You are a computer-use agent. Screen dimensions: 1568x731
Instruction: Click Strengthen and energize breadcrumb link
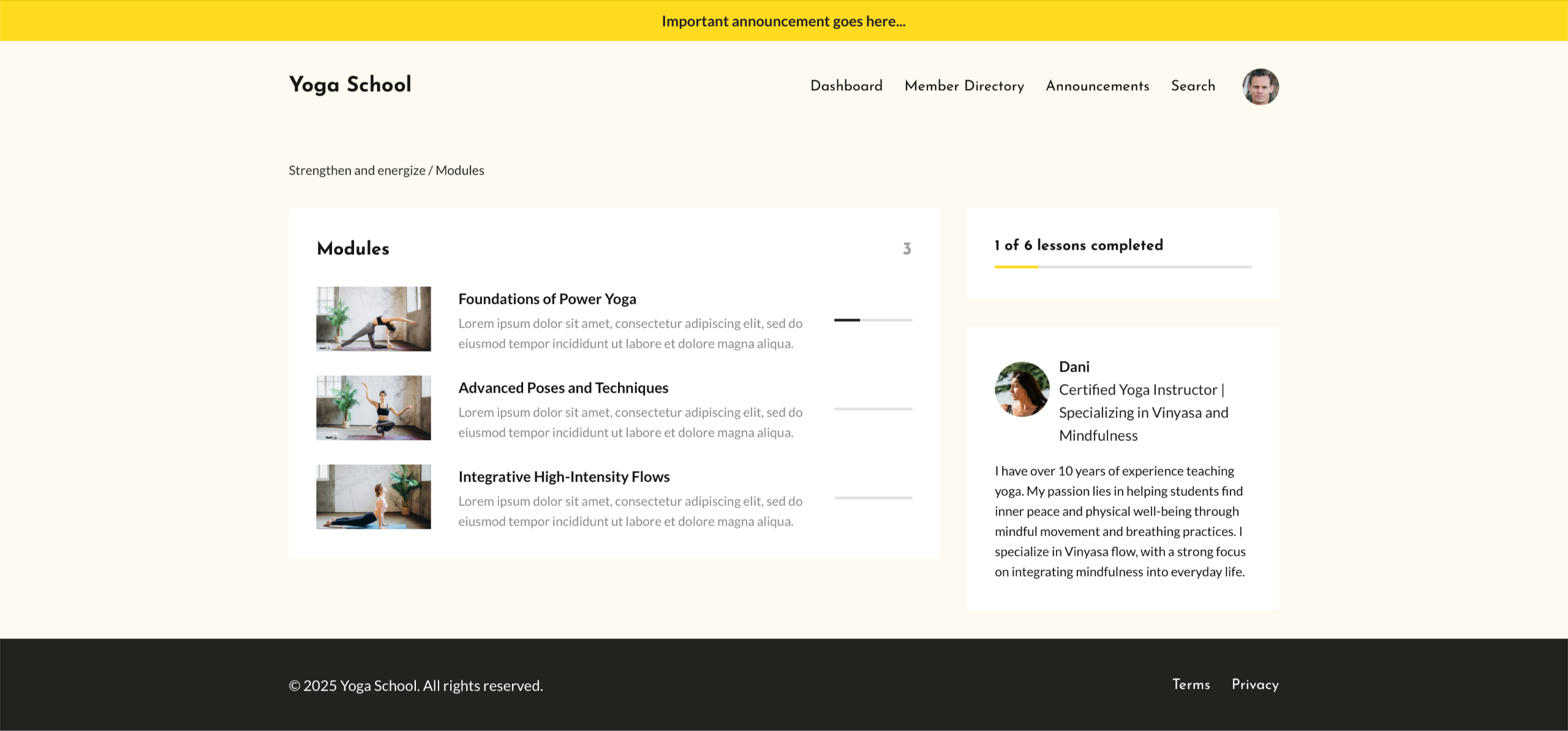pyautogui.click(x=356, y=170)
